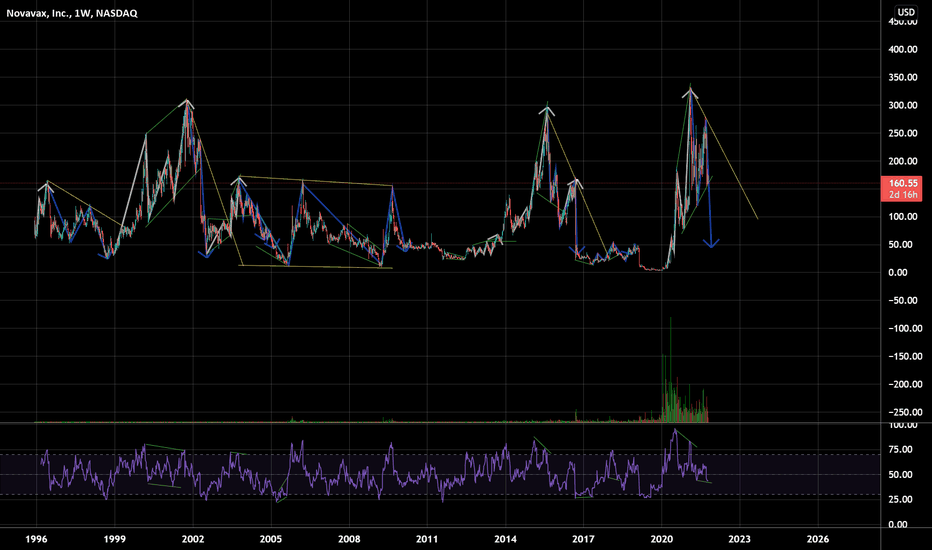
Task: Click the 300.00 price axis label
Action: (x=903, y=105)
